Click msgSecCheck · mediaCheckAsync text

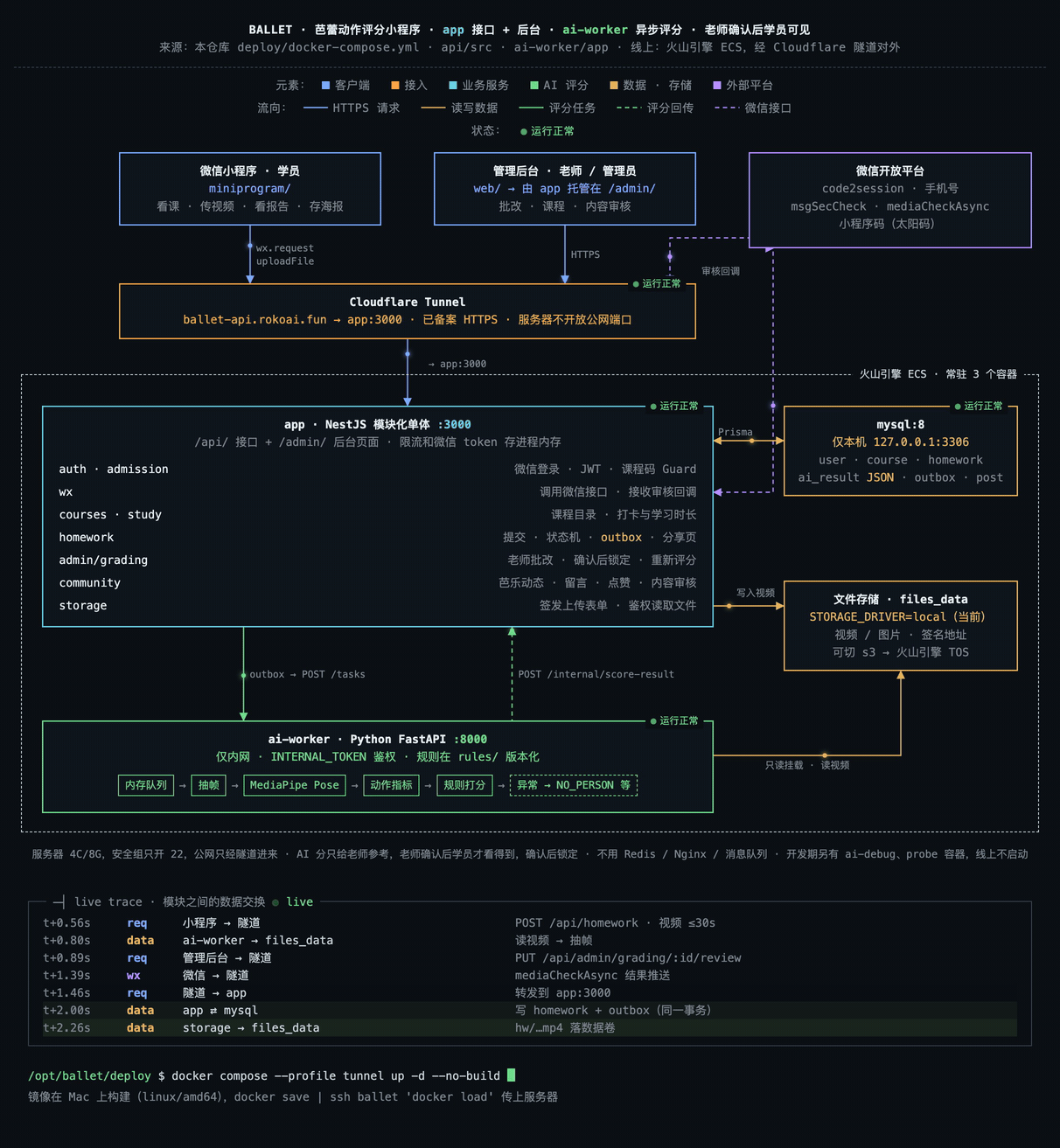pyautogui.click(x=890, y=206)
